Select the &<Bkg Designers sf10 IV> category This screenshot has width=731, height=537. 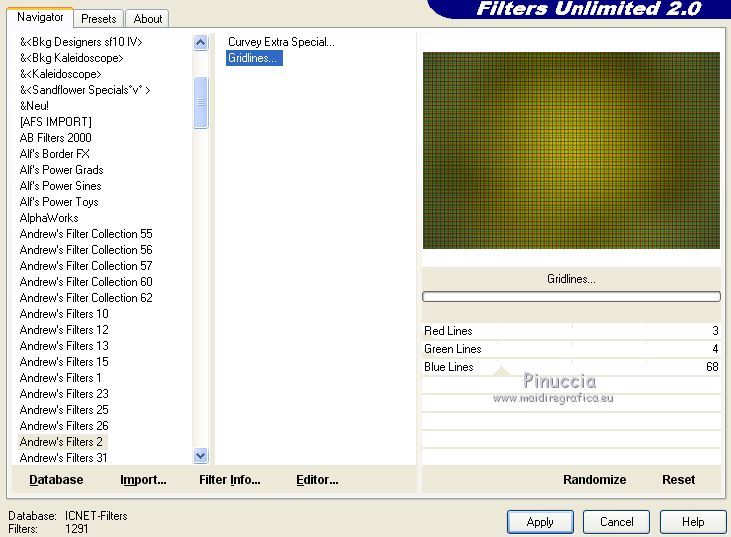[81, 42]
